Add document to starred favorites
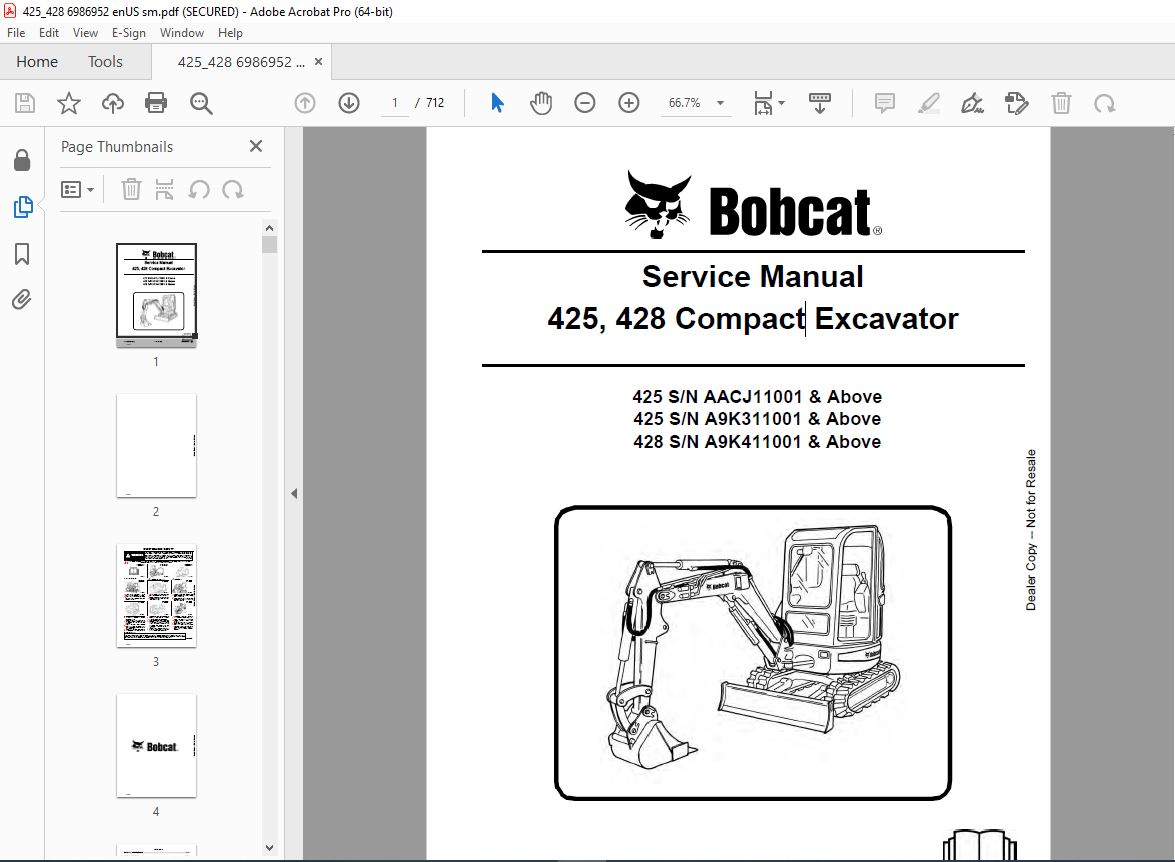Image resolution: width=1175 pixels, height=862 pixels. pos(69,103)
